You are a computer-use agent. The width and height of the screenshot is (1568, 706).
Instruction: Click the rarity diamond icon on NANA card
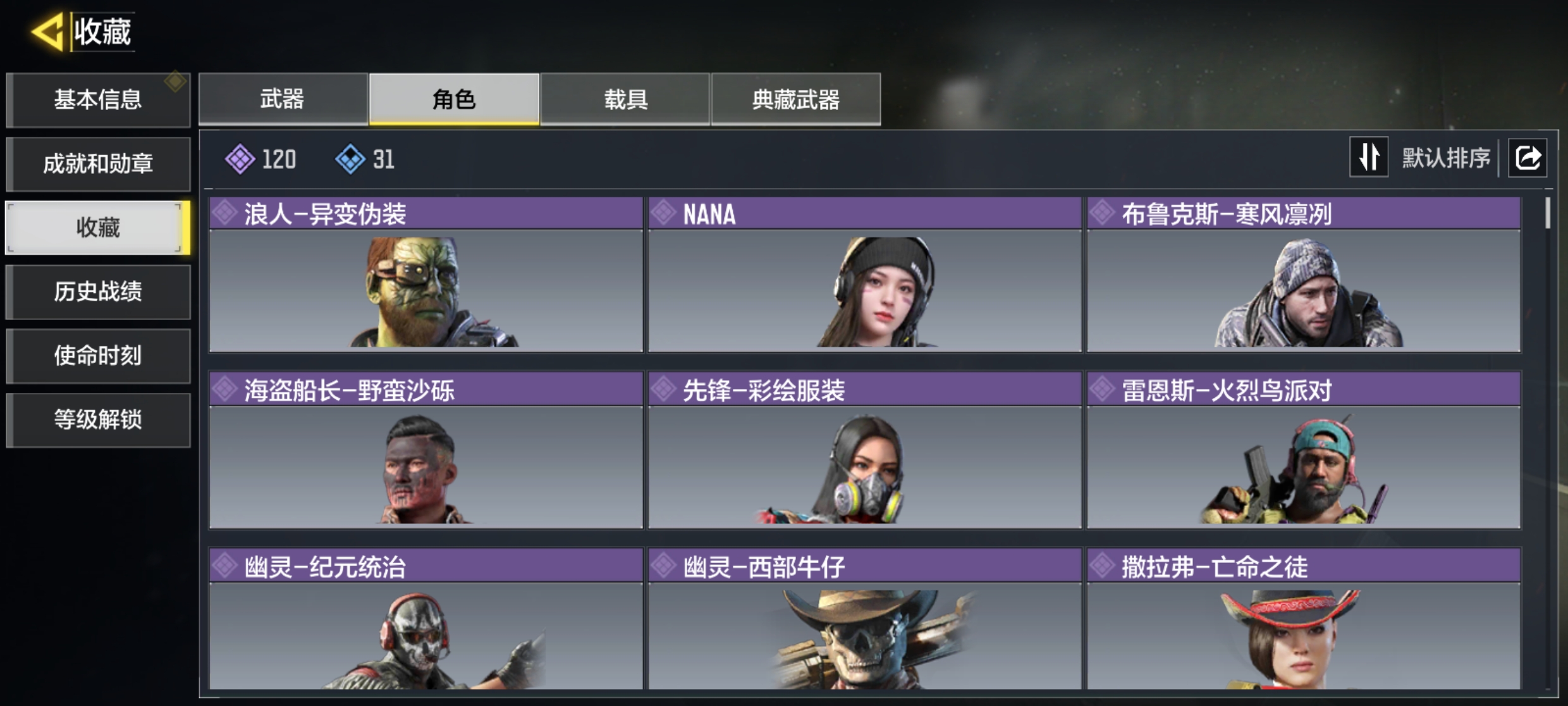[664, 213]
